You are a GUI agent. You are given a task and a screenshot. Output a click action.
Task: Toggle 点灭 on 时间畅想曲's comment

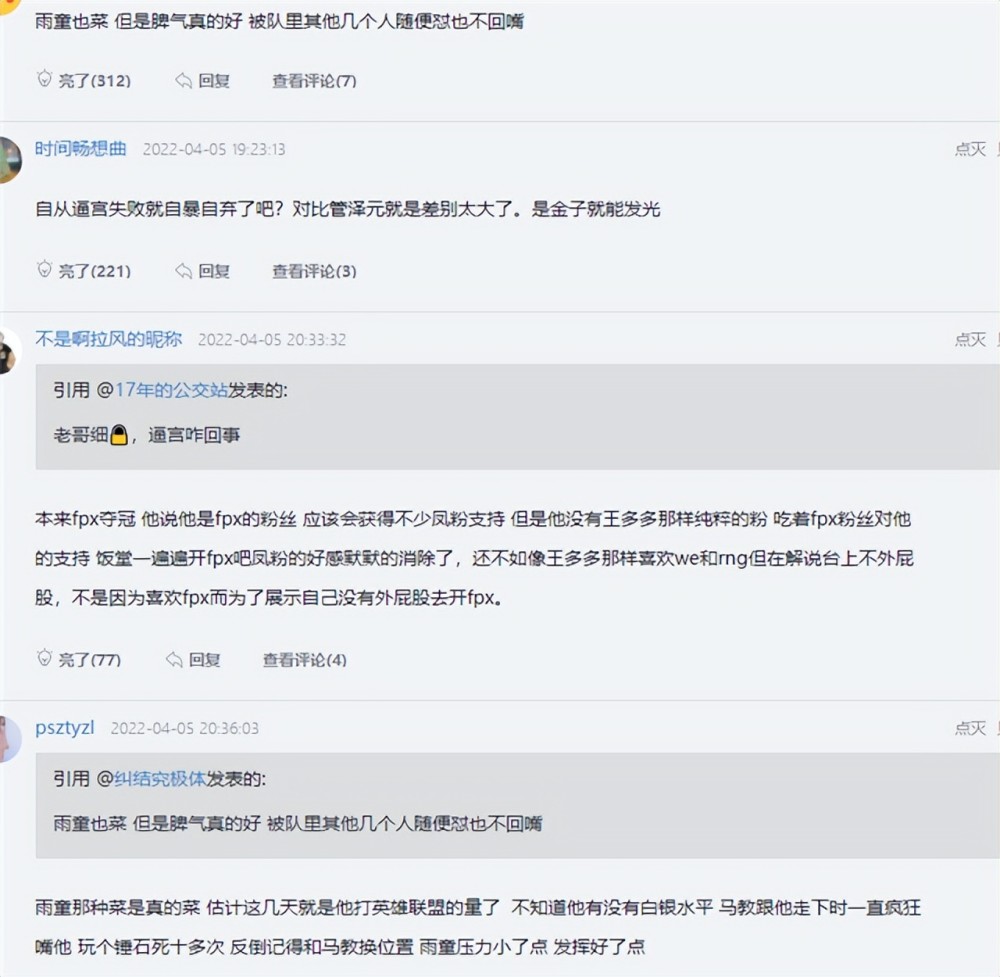pyautogui.click(x=969, y=149)
